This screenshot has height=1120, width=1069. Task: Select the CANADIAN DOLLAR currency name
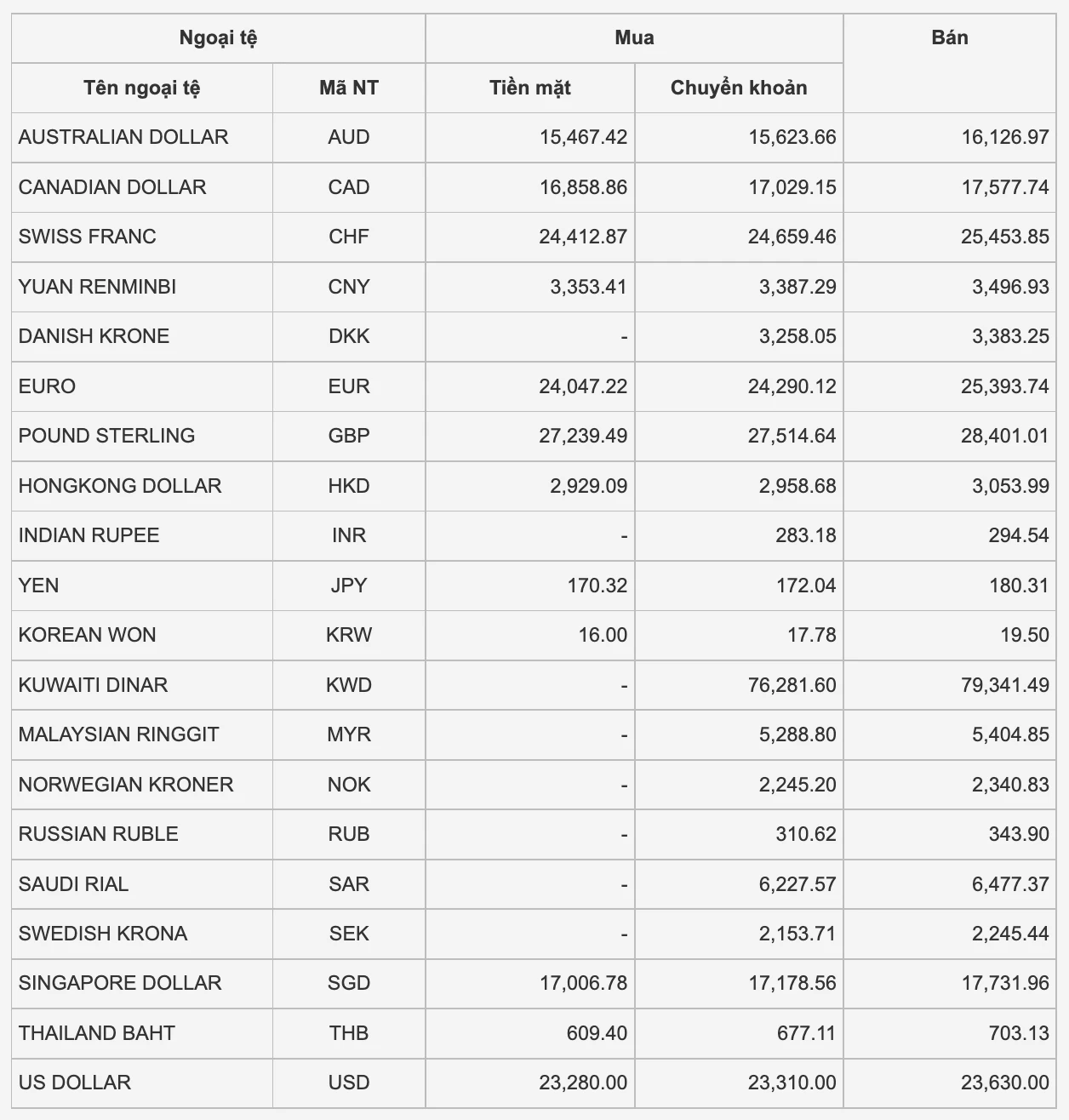112,187
